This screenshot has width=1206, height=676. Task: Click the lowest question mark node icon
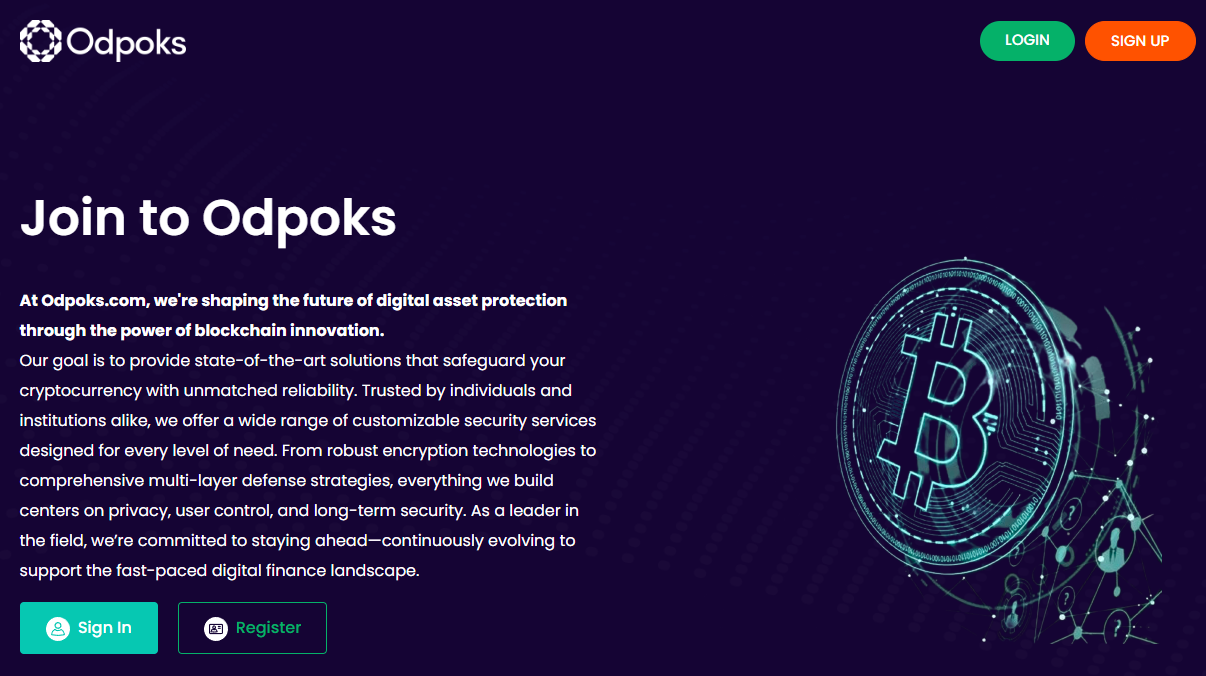(1117, 627)
